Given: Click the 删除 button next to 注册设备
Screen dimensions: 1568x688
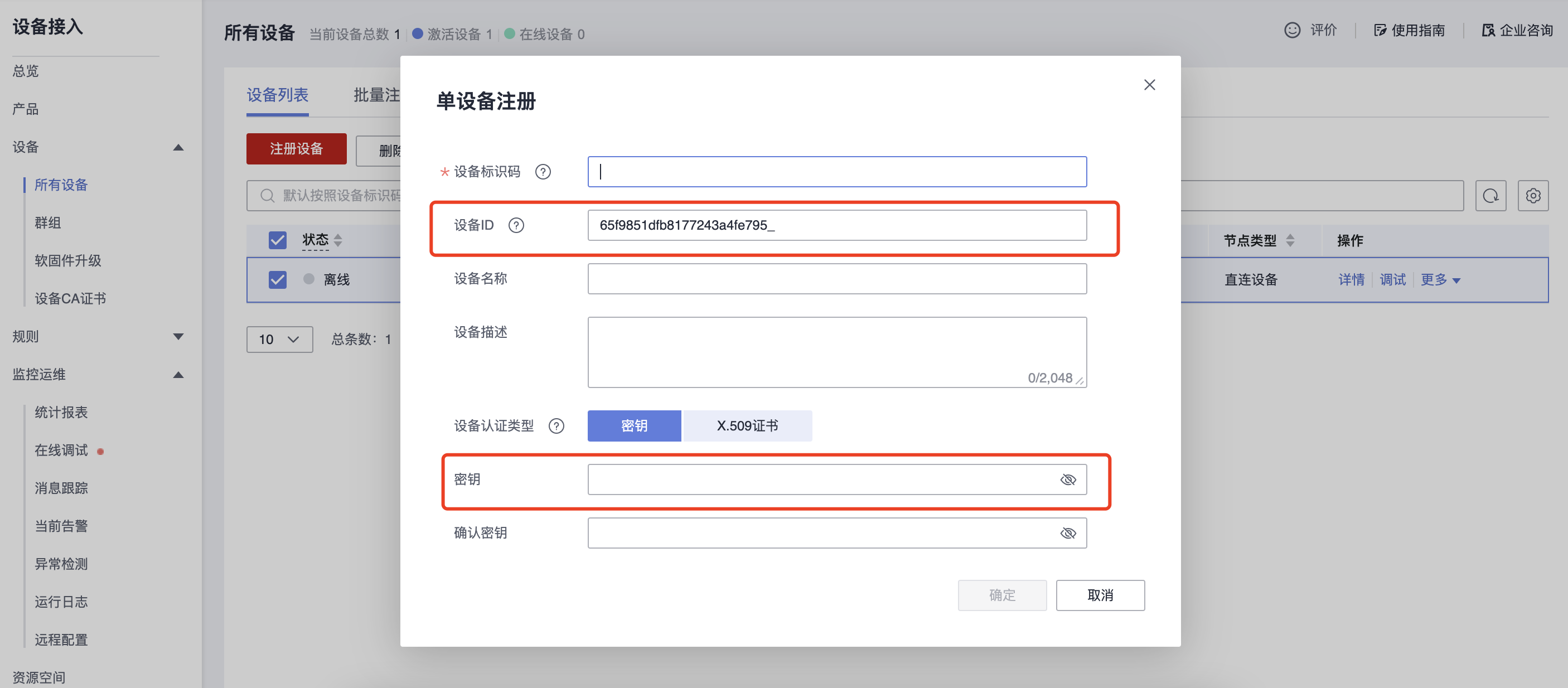Looking at the screenshot, I should tap(378, 151).
